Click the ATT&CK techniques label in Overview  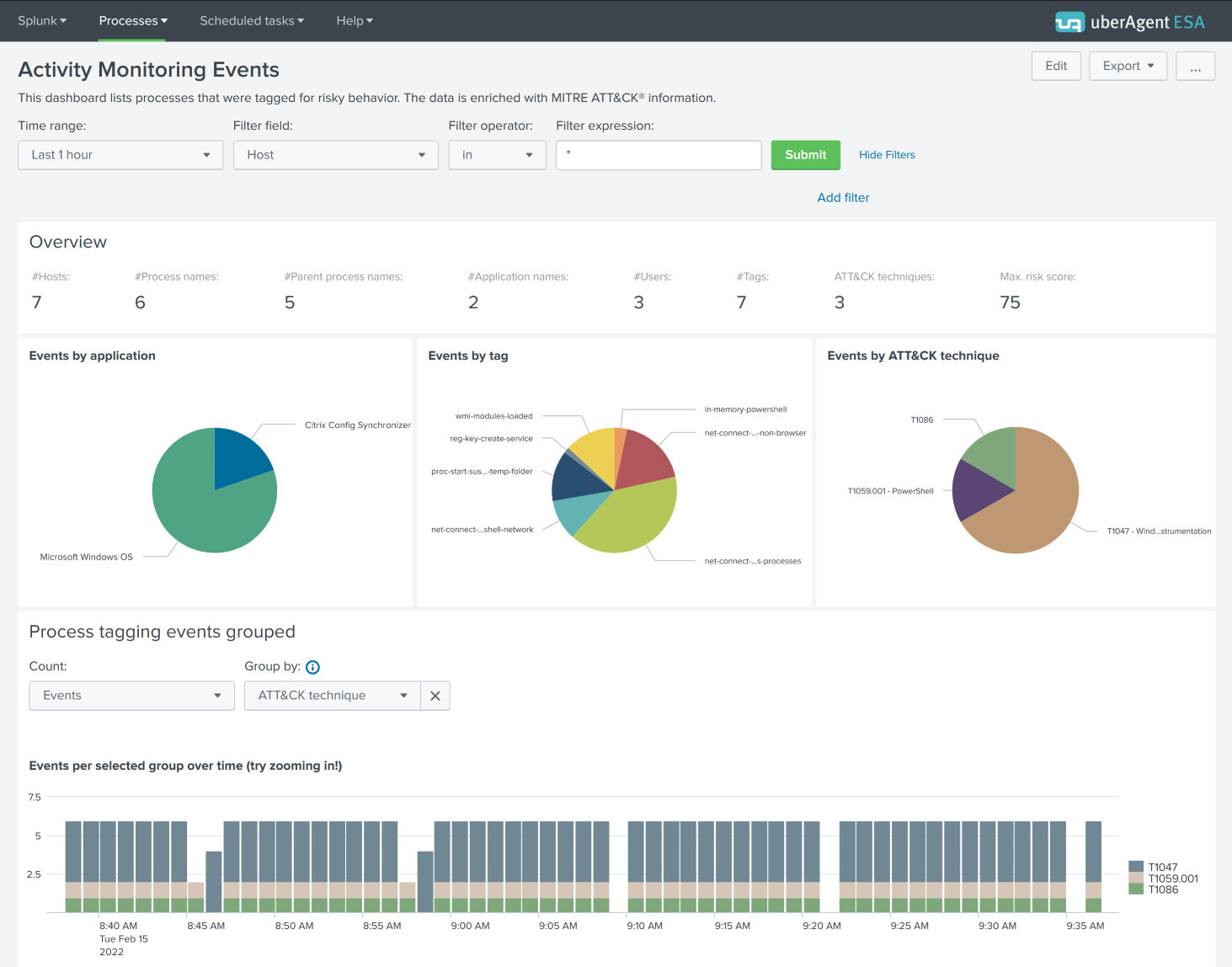tap(884, 276)
